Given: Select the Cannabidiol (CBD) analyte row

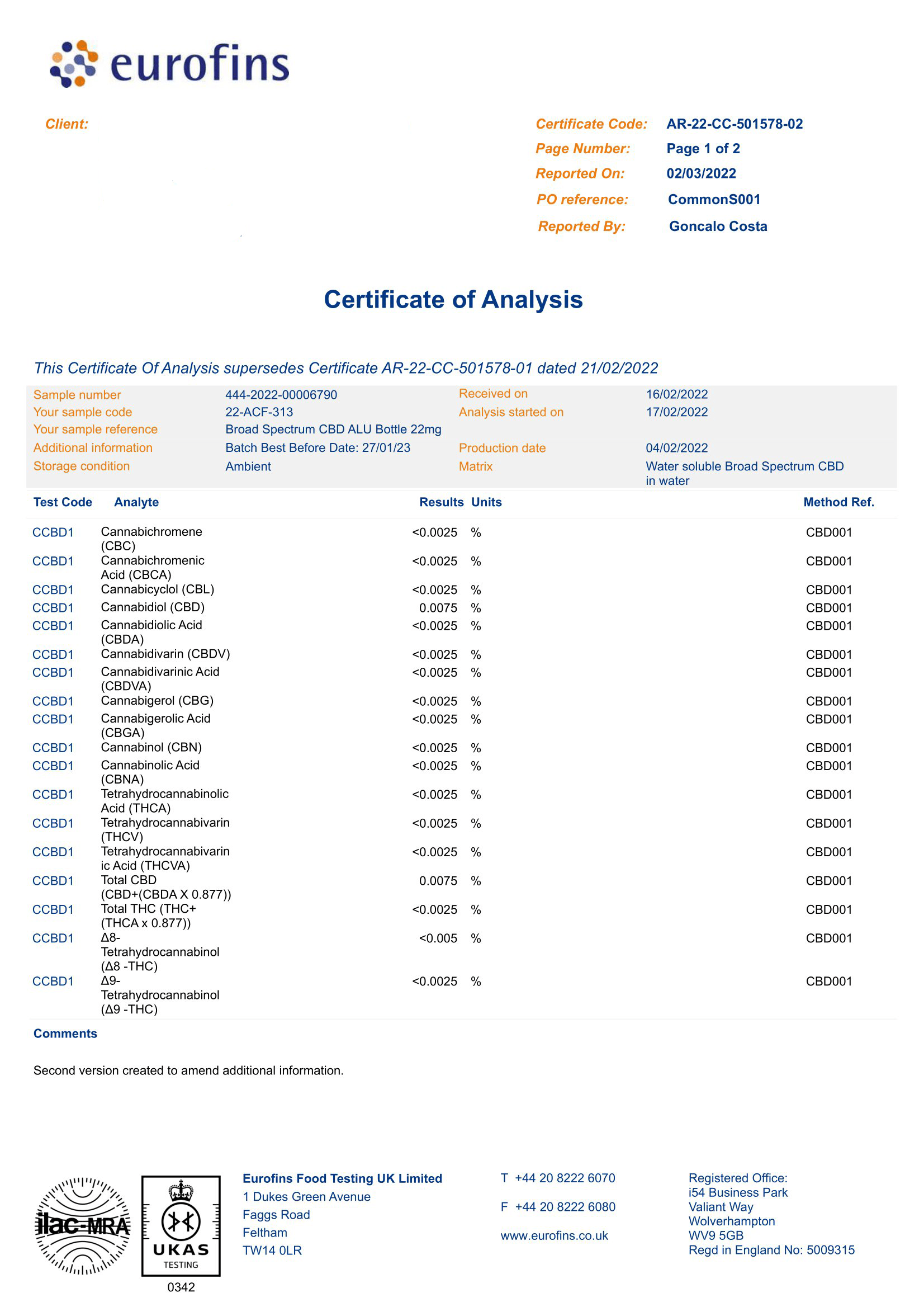Looking at the screenshot, I should tap(153, 607).
